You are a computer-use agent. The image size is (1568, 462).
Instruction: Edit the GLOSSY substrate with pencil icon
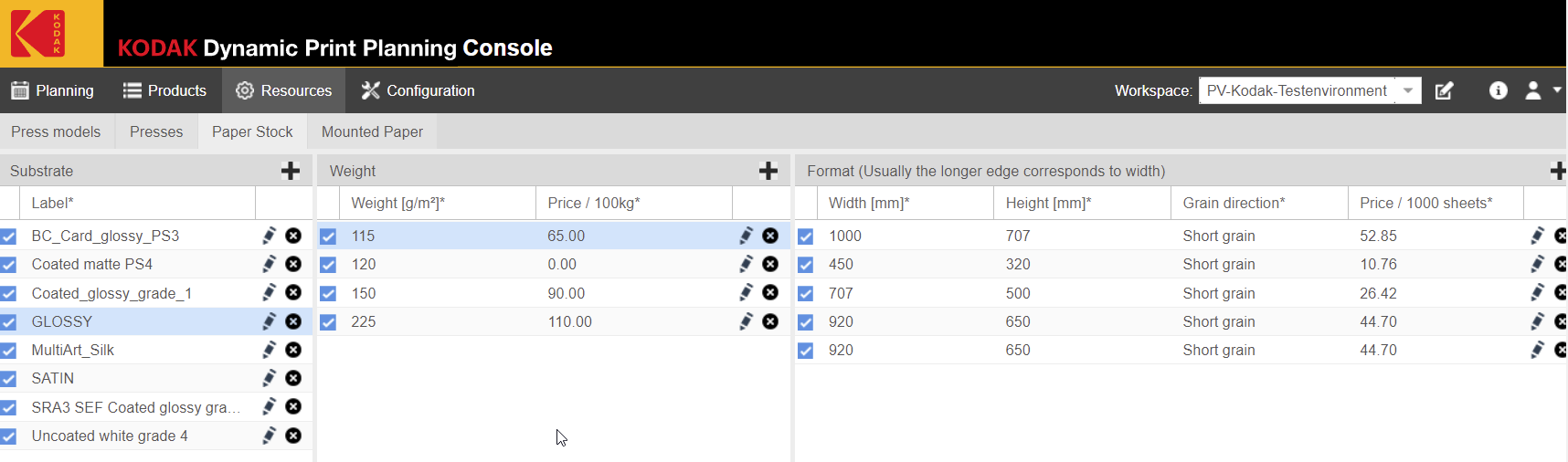(270, 321)
